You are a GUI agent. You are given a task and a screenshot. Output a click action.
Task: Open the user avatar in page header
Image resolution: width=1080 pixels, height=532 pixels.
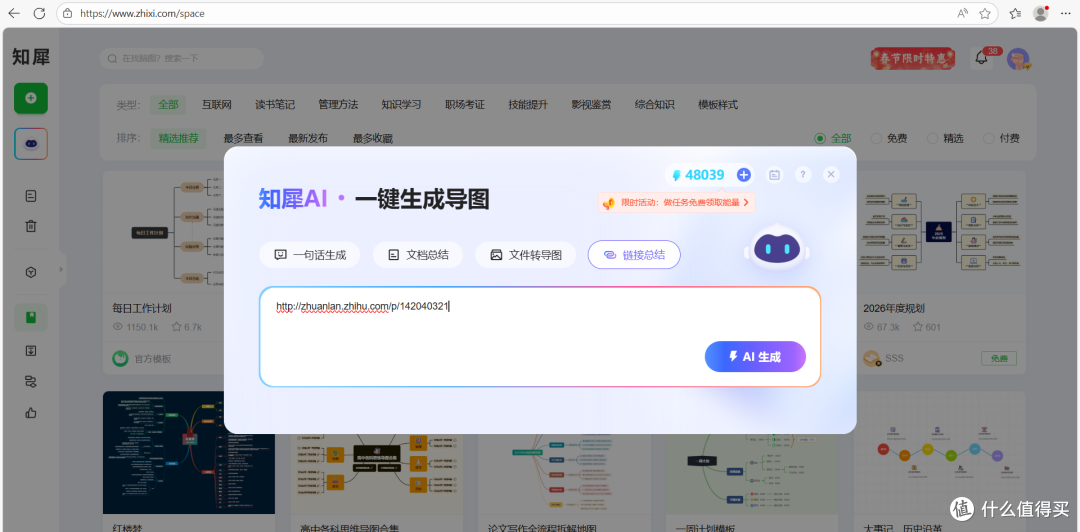coord(1018,59)
